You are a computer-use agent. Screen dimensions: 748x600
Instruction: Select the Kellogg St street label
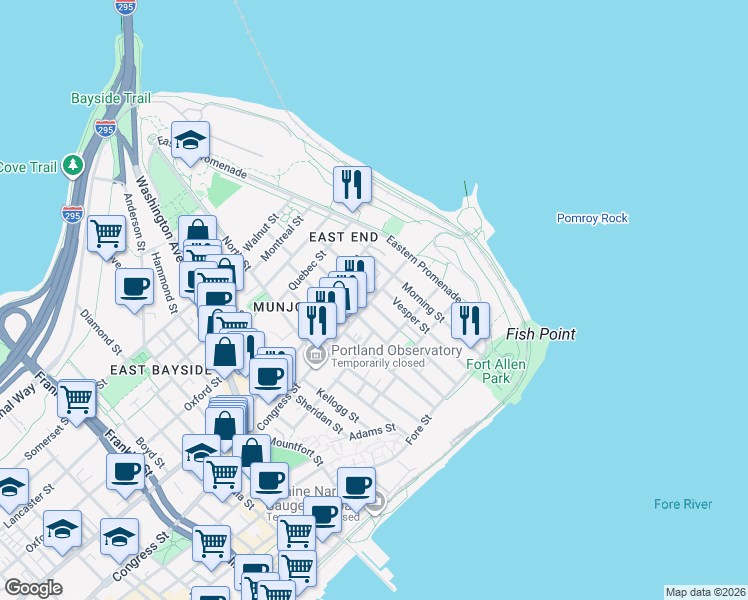337,405
